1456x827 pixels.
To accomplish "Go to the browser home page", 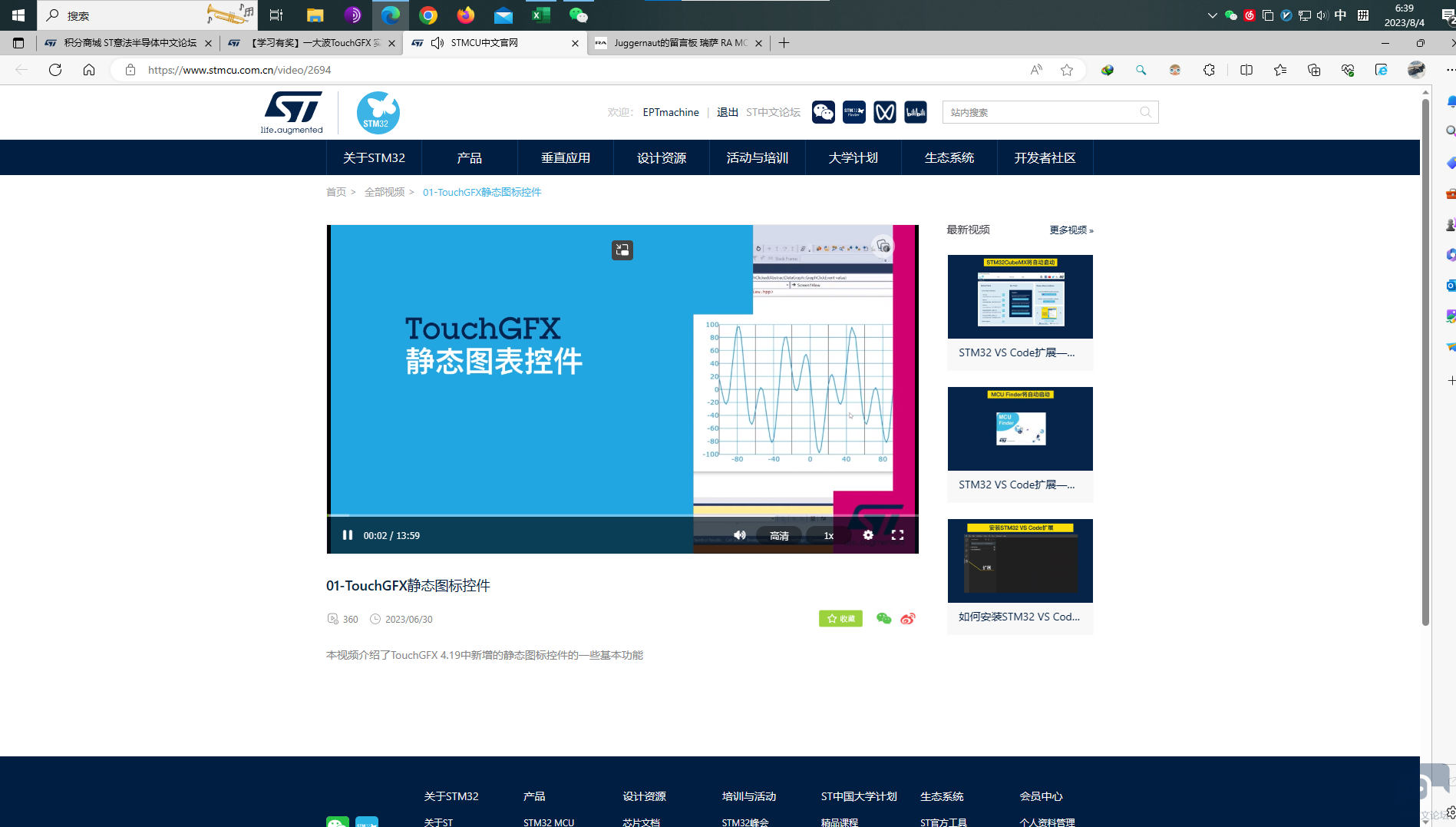I will tap(89, 70).
